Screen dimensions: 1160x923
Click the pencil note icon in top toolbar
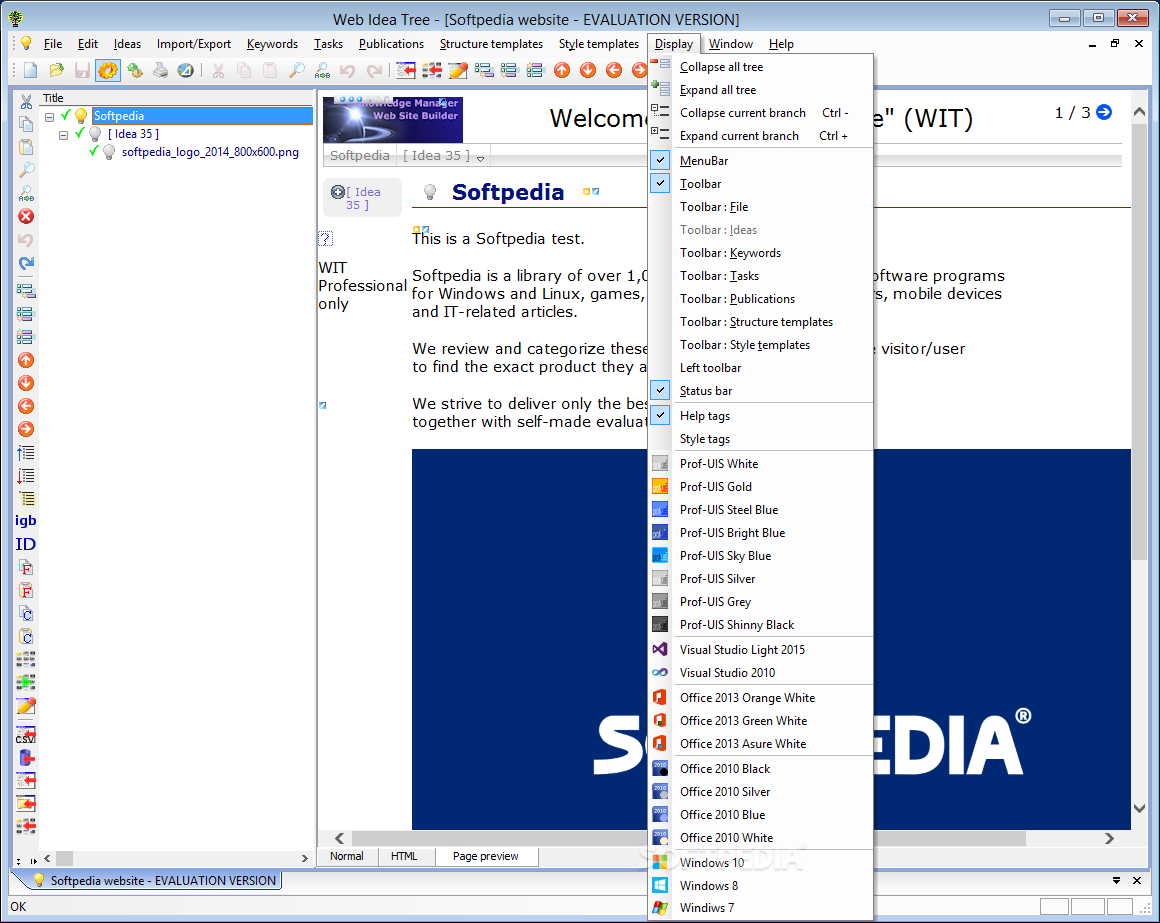pyautogui.click(x=458, y=70)
